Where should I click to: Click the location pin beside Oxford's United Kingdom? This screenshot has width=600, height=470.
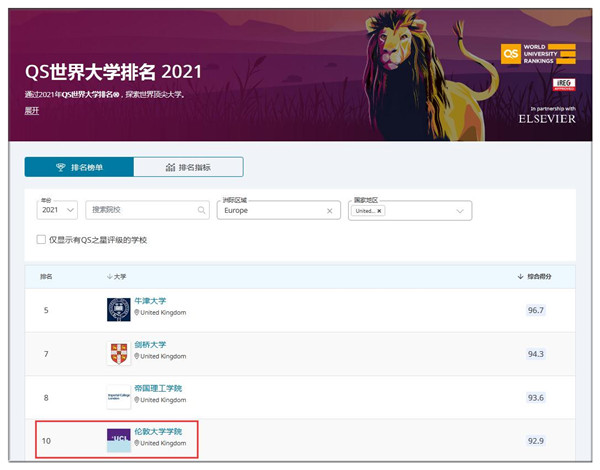pyautogui.click(x=137, y=312)
